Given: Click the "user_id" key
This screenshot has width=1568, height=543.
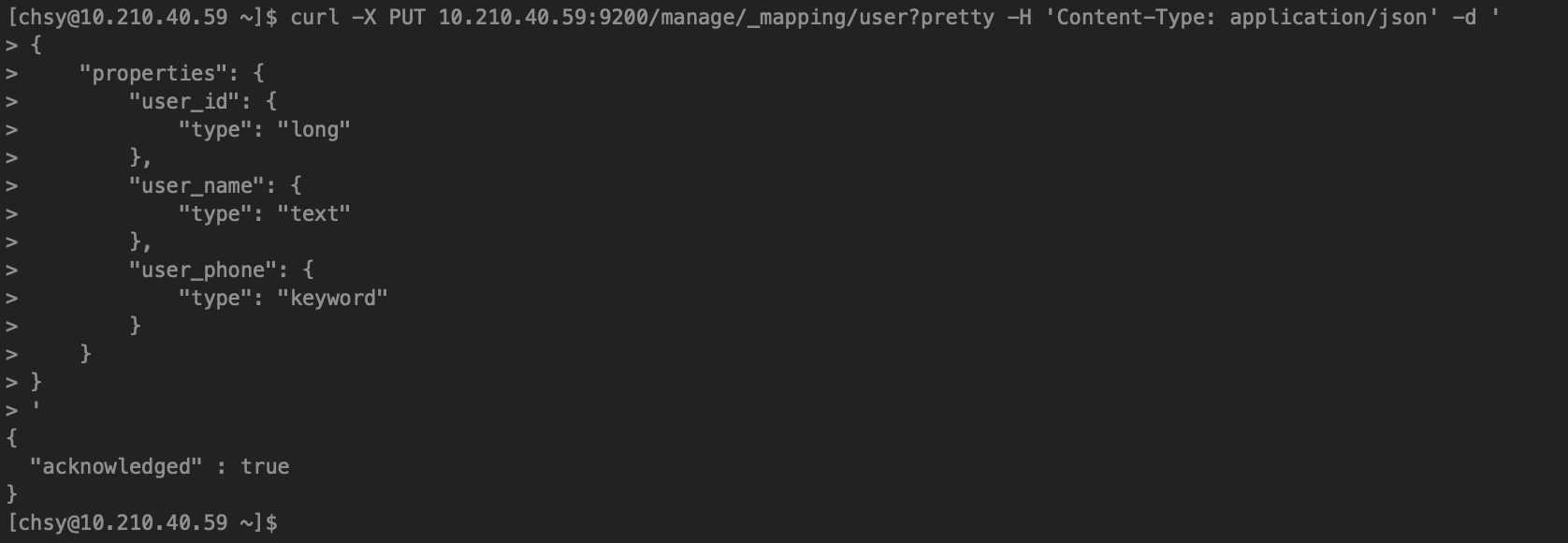Looking at the screenshot, I should pyautogui.click(x=184, y=101).
